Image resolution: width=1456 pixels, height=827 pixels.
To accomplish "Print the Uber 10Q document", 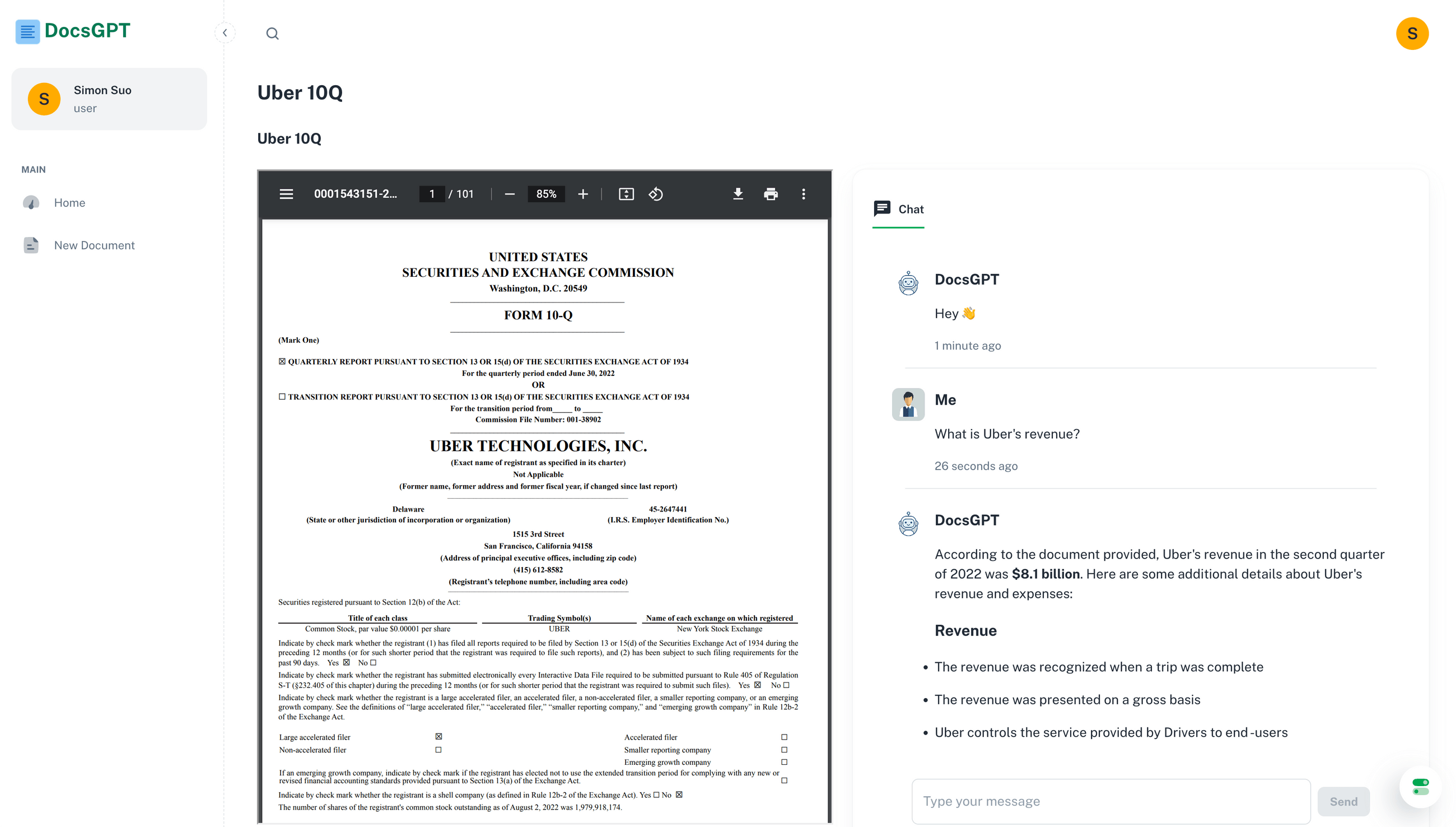I will point(771,194).
